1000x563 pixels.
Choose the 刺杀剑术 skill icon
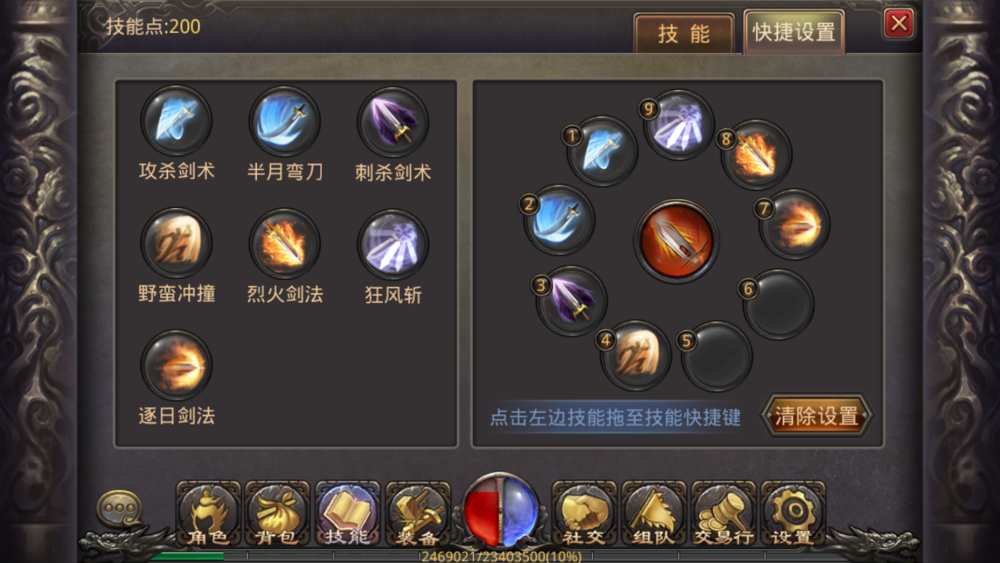tap(393, 122)
